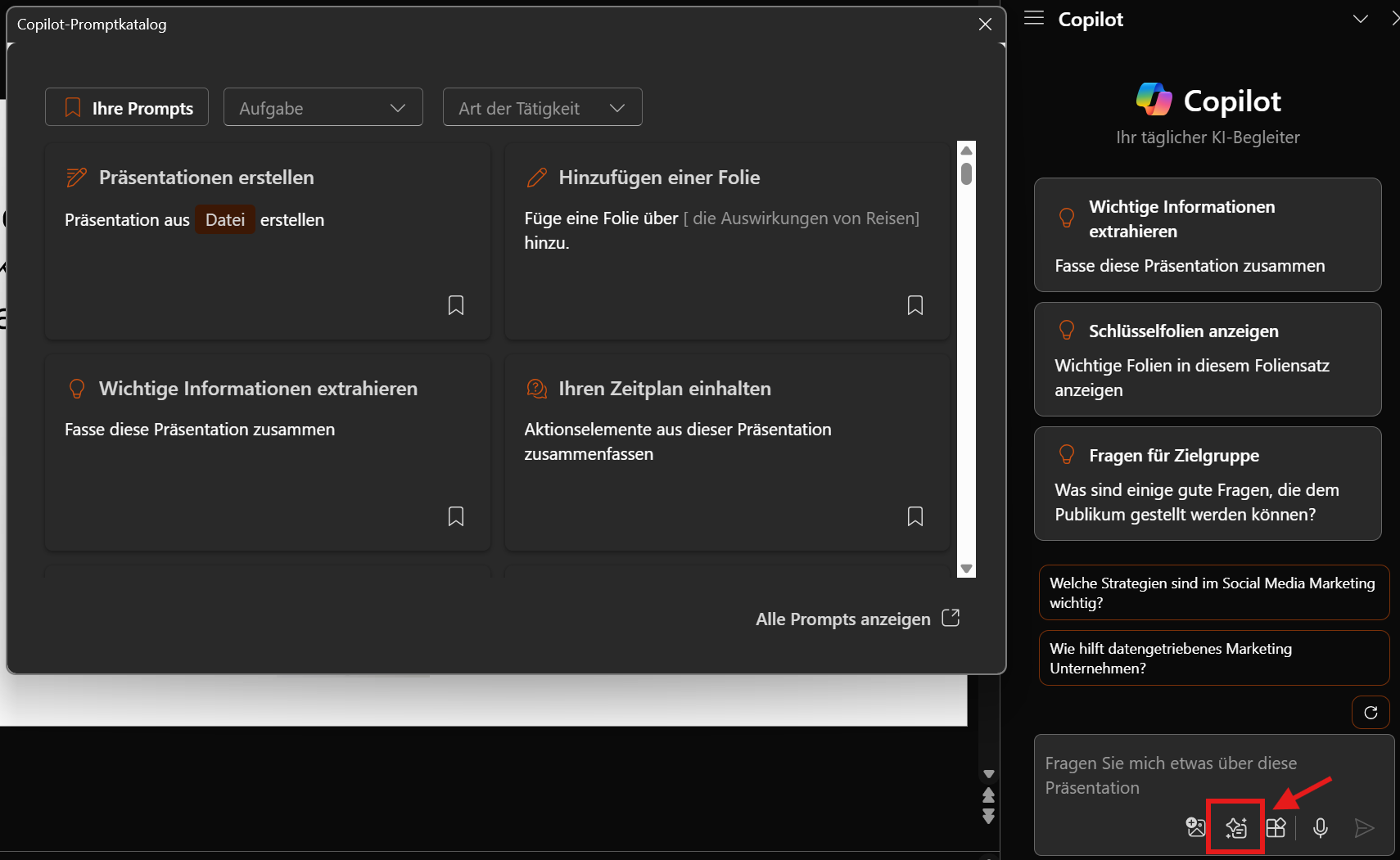Select Schlüsselfolien anzeigen suggestion card

(1207, 360)
